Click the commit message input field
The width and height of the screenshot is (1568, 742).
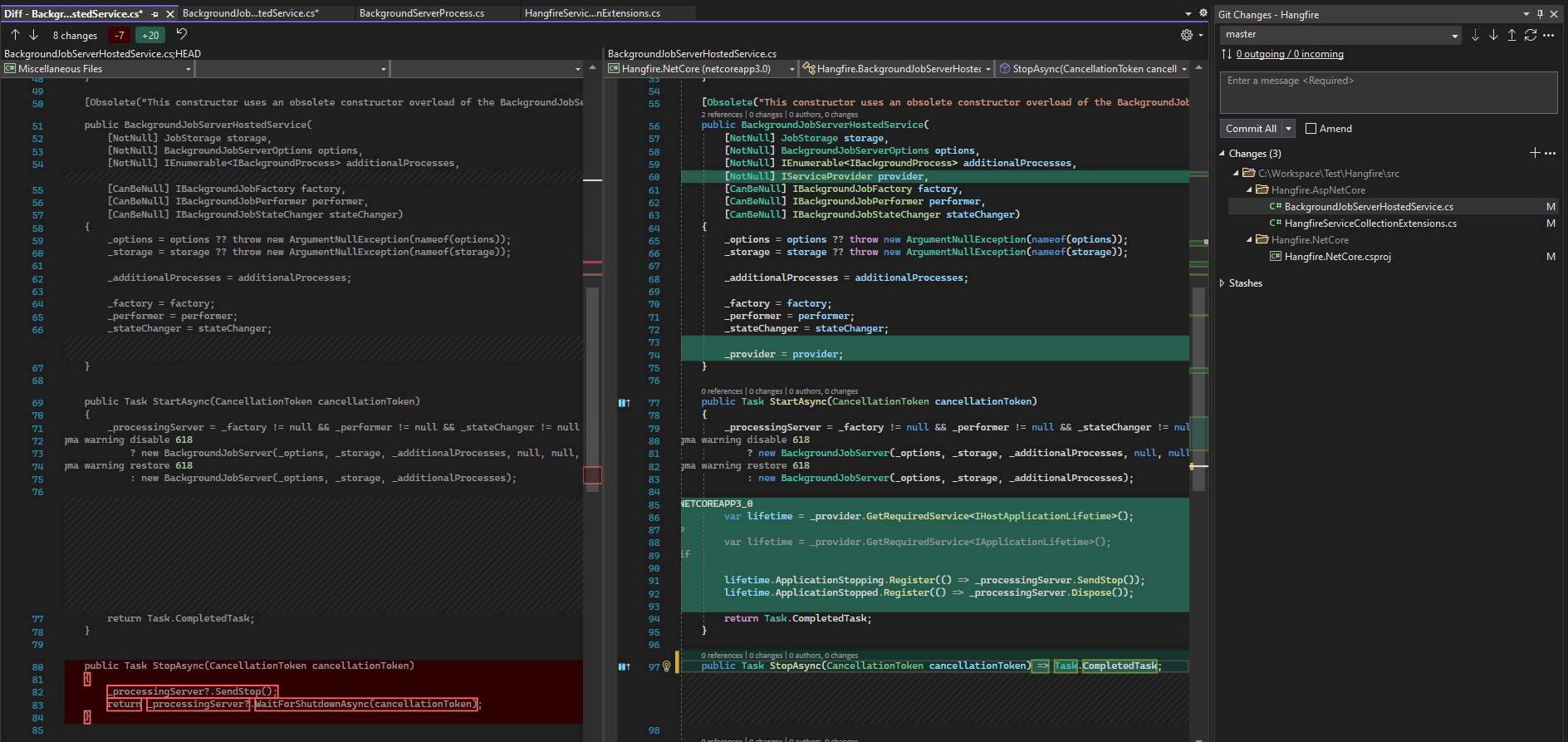pyautogui.click(x=1388, y=92)
